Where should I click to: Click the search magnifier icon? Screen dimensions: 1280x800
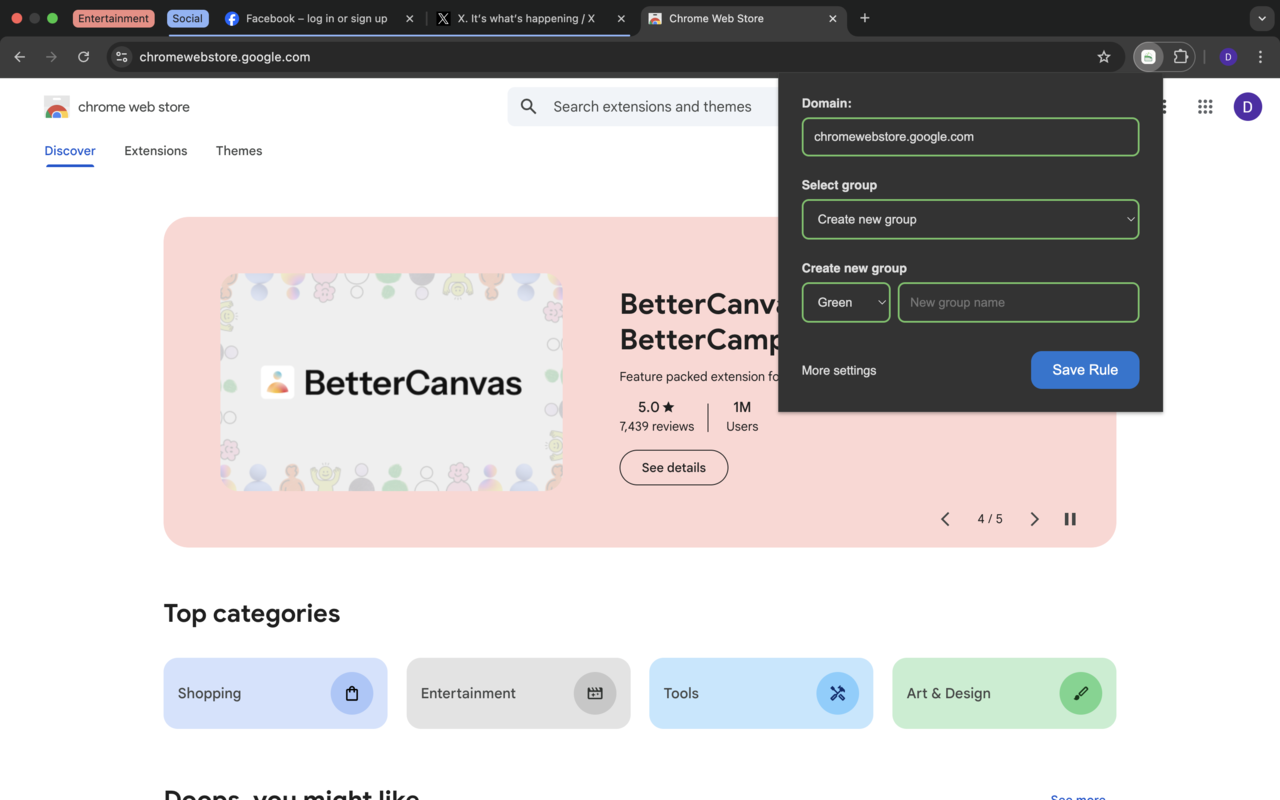(529, 106)
